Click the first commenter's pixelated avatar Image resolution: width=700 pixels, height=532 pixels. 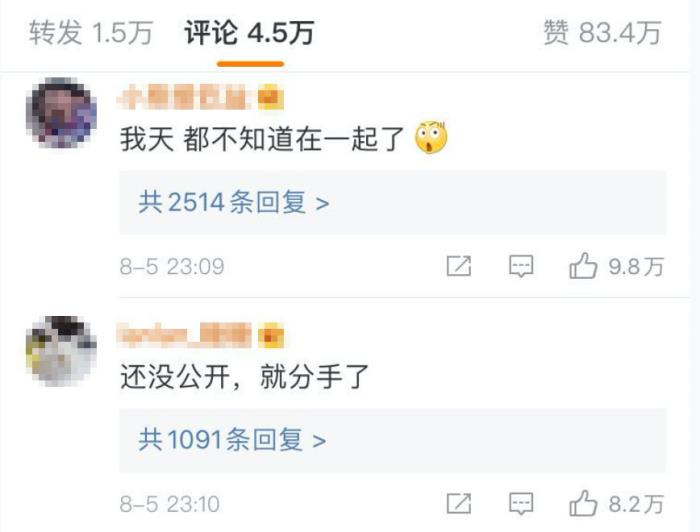61,112
